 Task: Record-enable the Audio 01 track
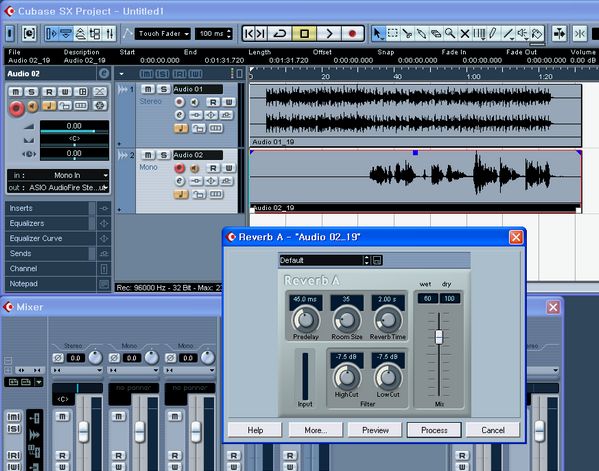click(x=179, y=102)
